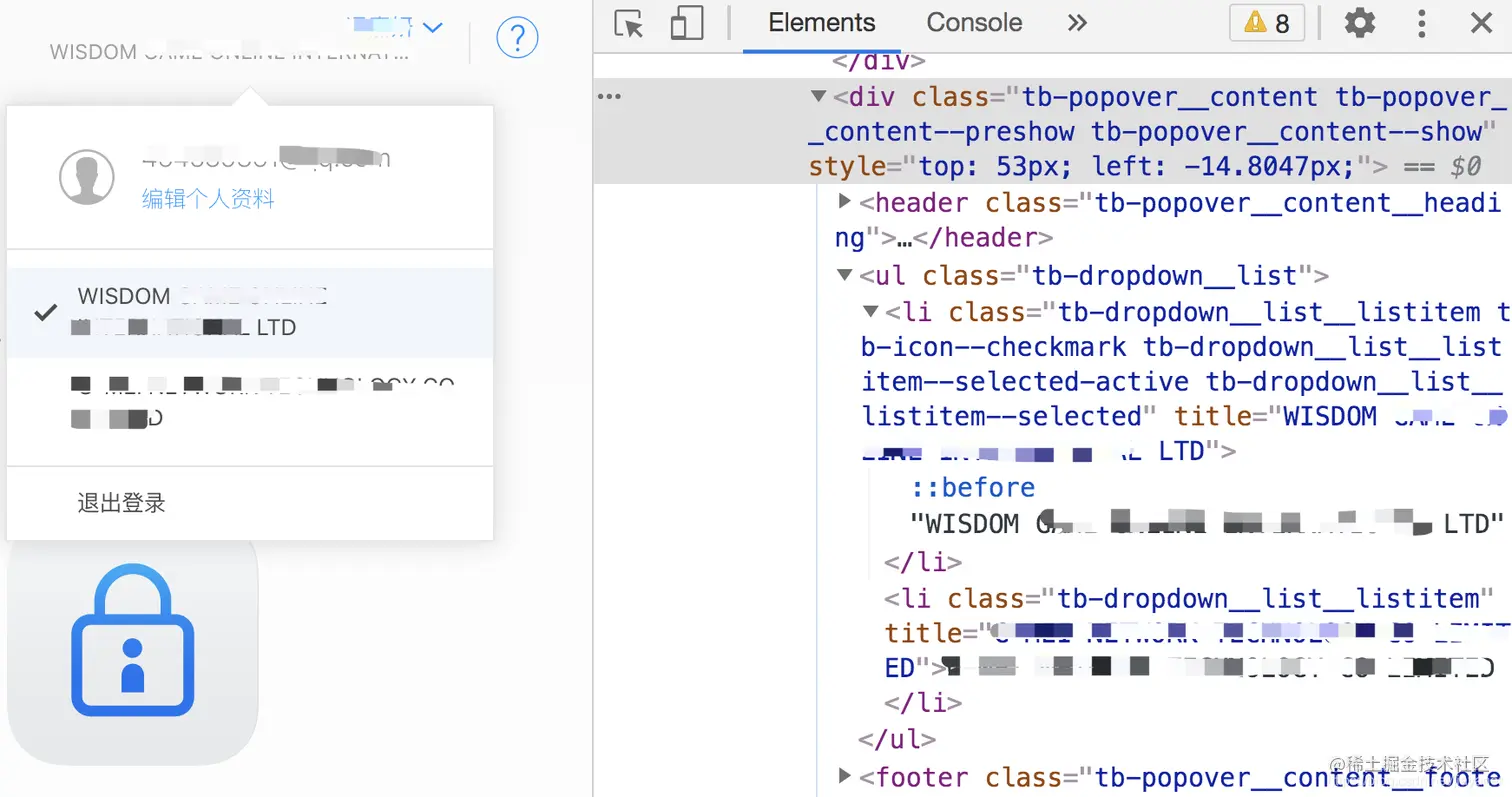Activate the inspect element picker icon
The image size is (1512, 797).
click(x=629, y=23)
